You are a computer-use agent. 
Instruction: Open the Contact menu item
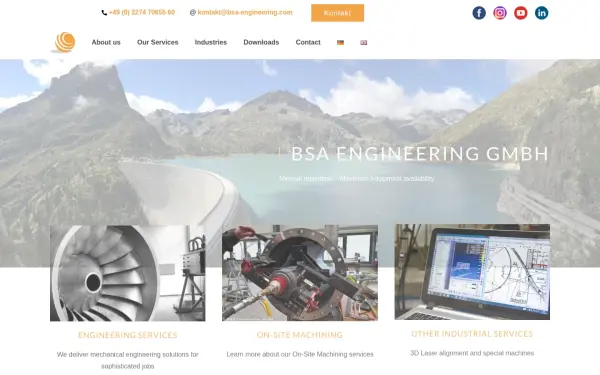pos(308,42)
